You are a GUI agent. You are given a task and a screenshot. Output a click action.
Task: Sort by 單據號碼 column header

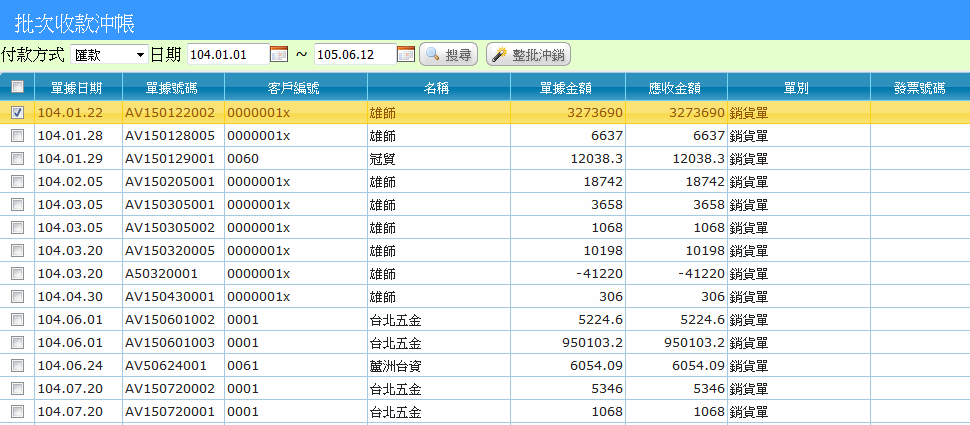click(173, 88)
